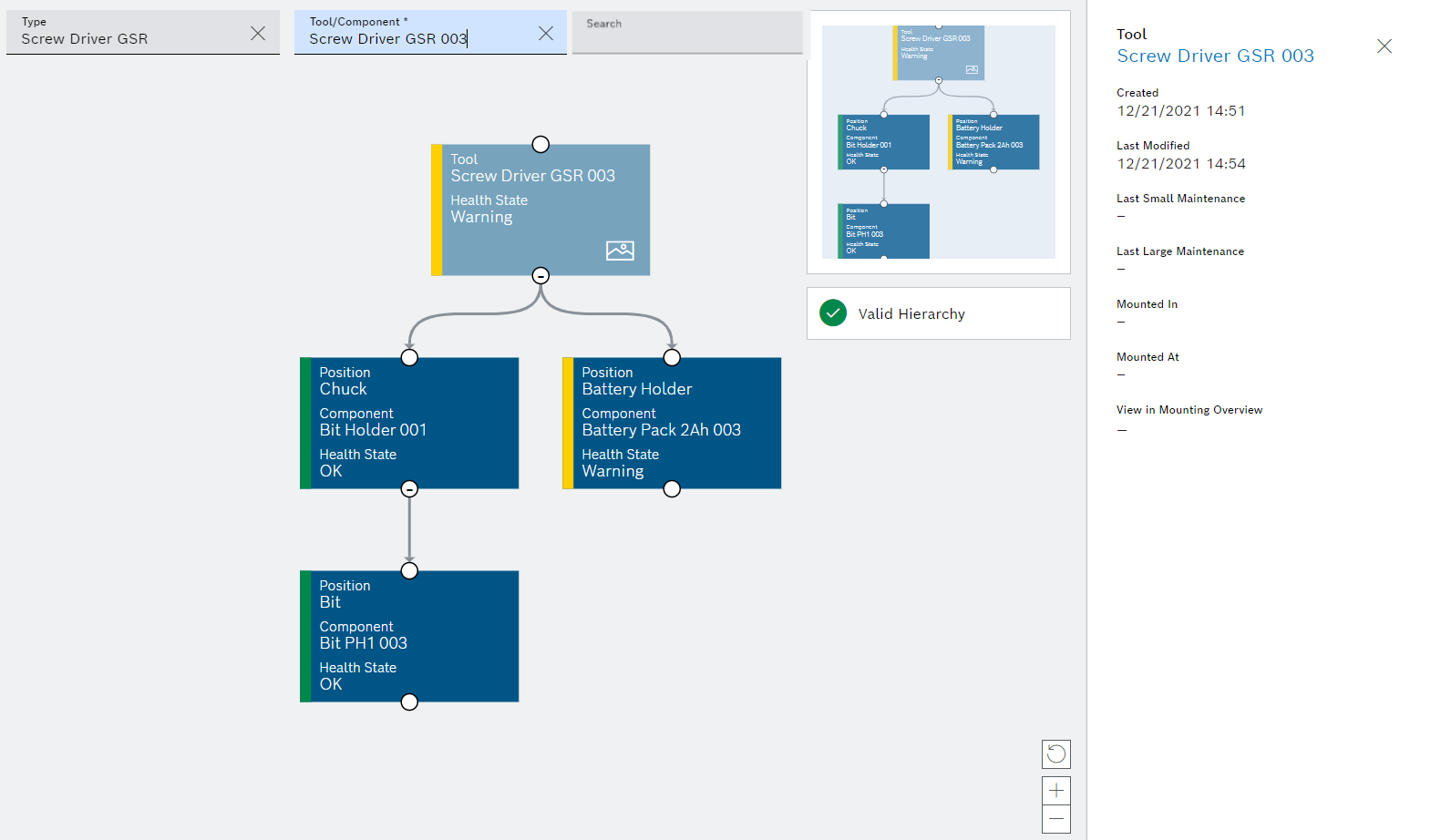The height and width of the screenshot is (840, 1441).
Task: Click top connector of the Battery Holder node
Action: [x=672, y=357]
